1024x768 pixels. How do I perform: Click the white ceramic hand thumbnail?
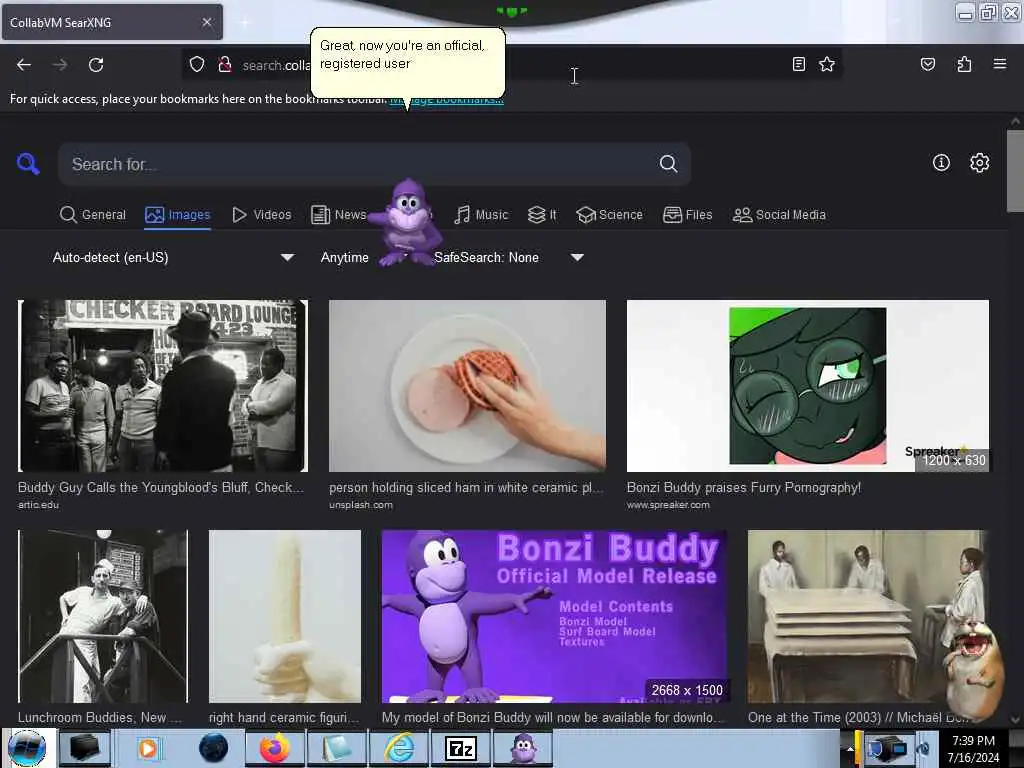coord(285,616)
